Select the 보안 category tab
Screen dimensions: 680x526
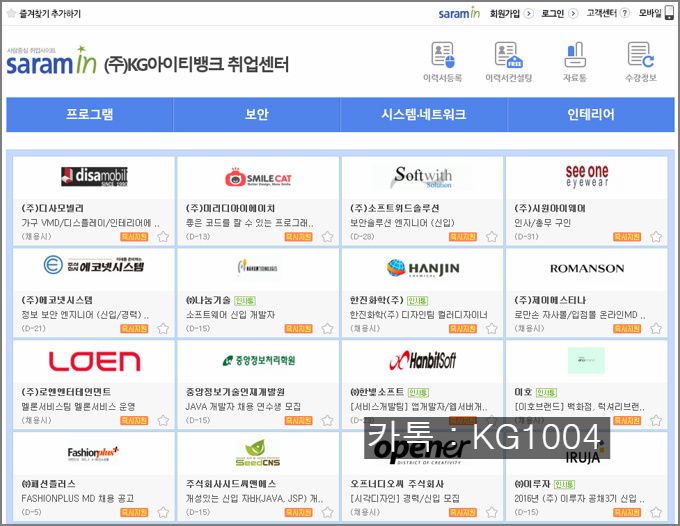pyautogui.click(x=257, y=114)
